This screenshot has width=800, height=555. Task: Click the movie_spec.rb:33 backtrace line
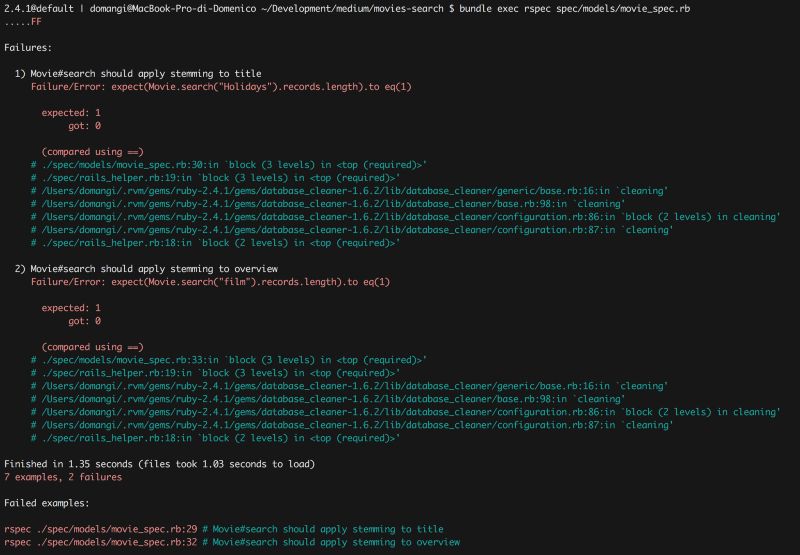[229, 360]
